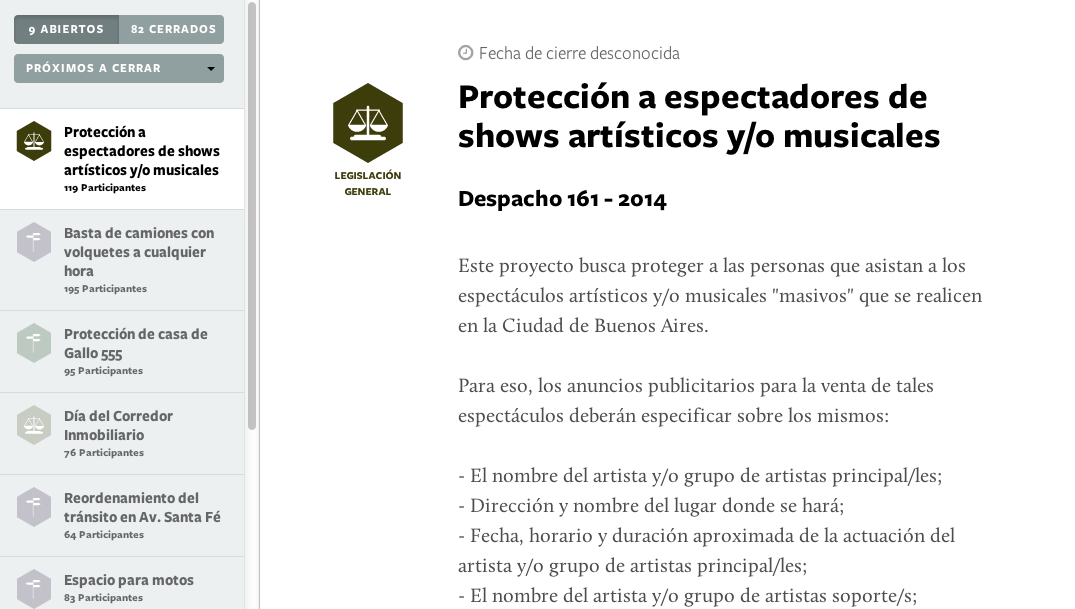Select the Protección a espectadores sidebar title
Viewport: 1075px width, 609px height.
point(141,151)
